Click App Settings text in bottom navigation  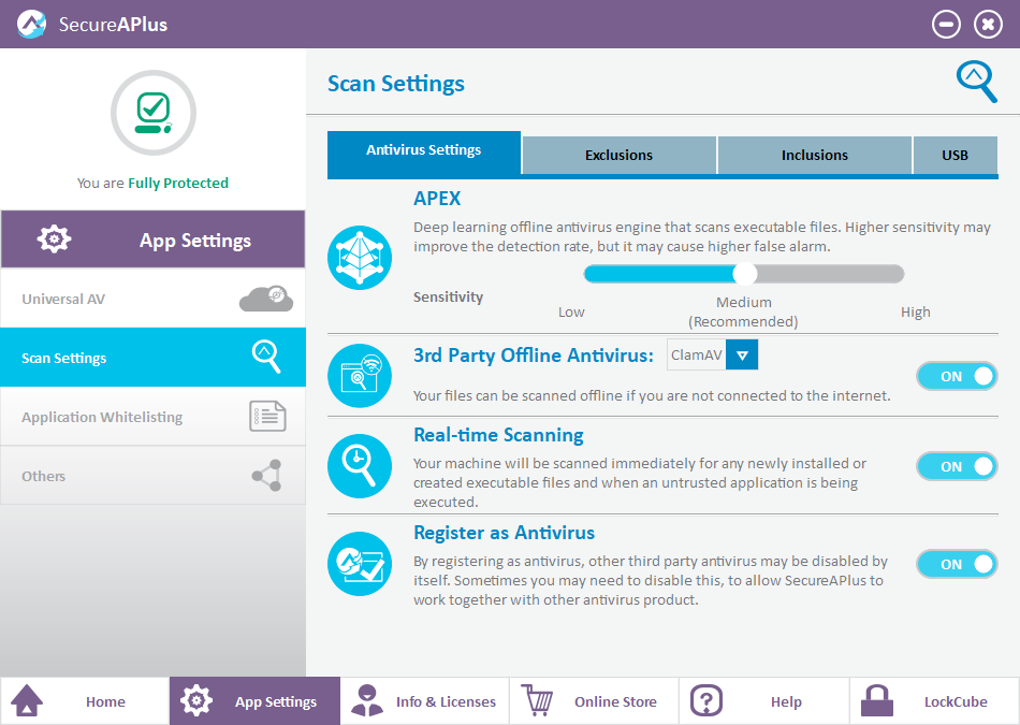[276, 702]
